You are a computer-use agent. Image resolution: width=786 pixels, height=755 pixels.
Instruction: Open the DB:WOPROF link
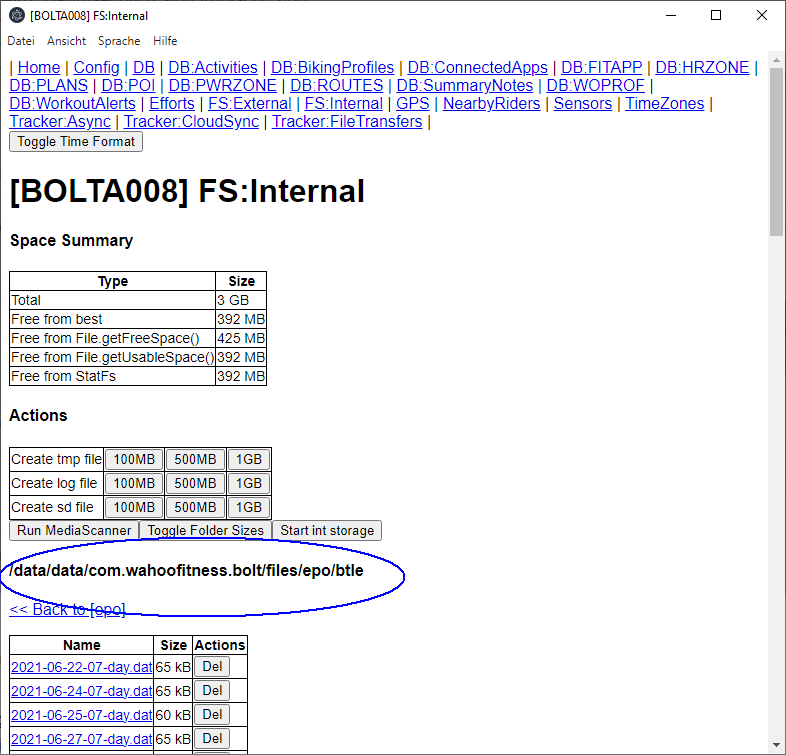pos(595,85)
